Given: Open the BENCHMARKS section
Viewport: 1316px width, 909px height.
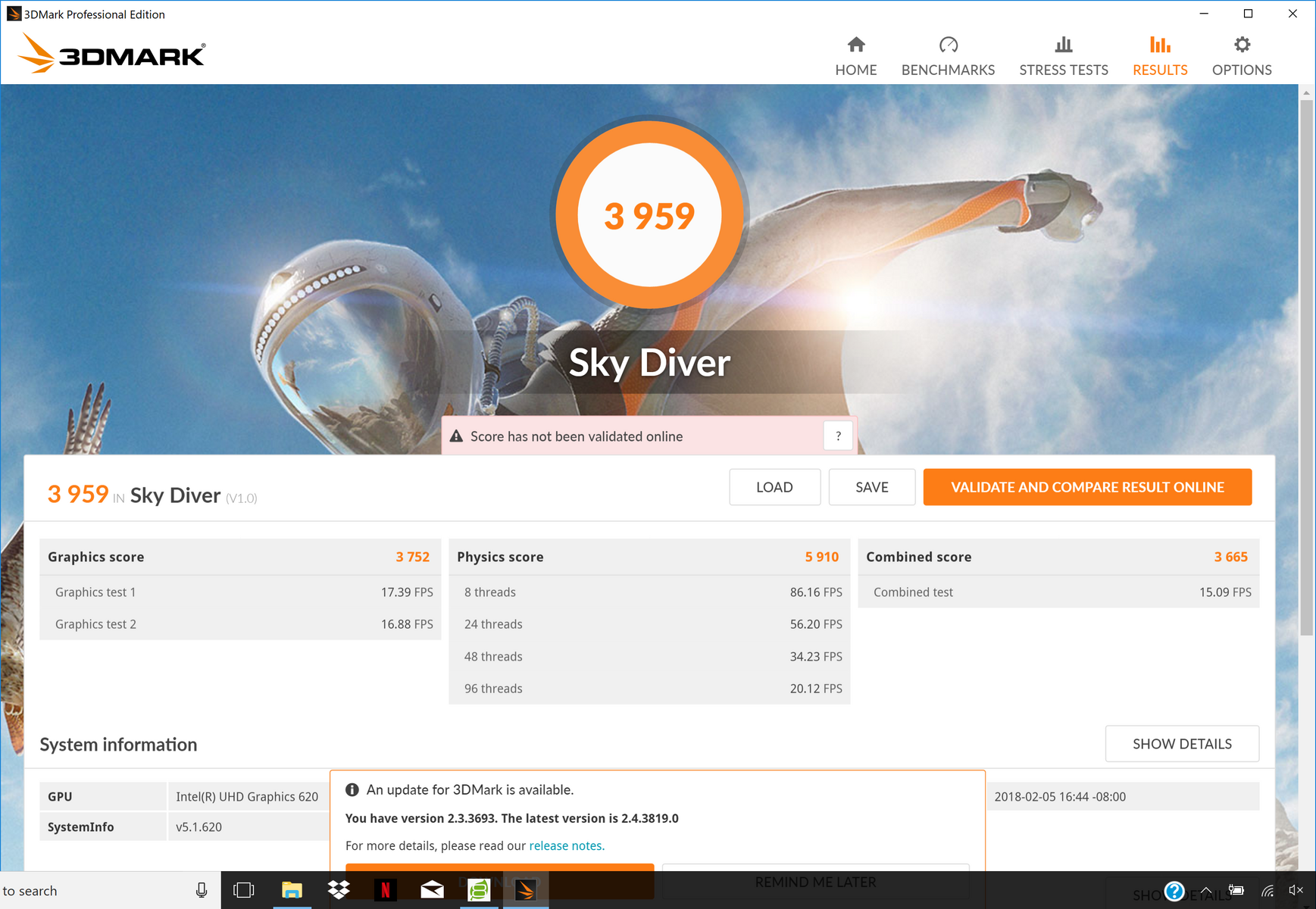Looking at the screenshot, I should coord(948,57).
